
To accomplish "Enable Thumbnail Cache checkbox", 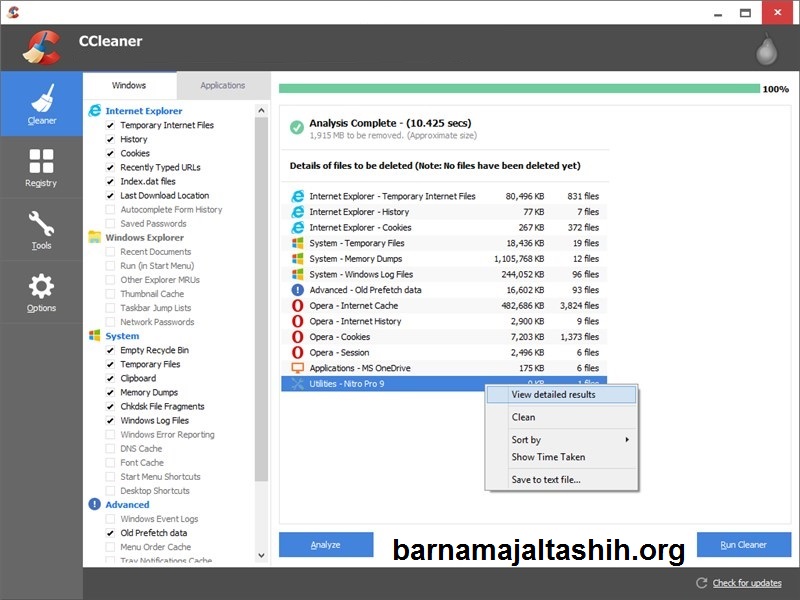I will 110,294.
